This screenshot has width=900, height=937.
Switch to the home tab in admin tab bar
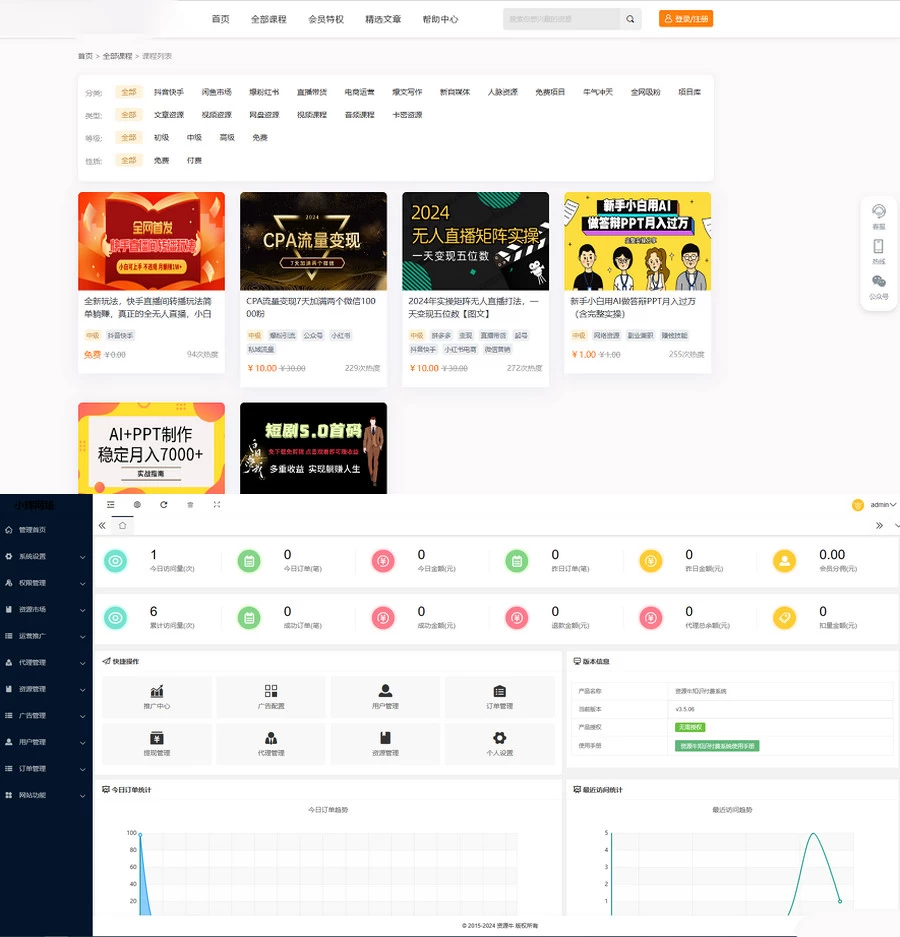coord(122,526)
